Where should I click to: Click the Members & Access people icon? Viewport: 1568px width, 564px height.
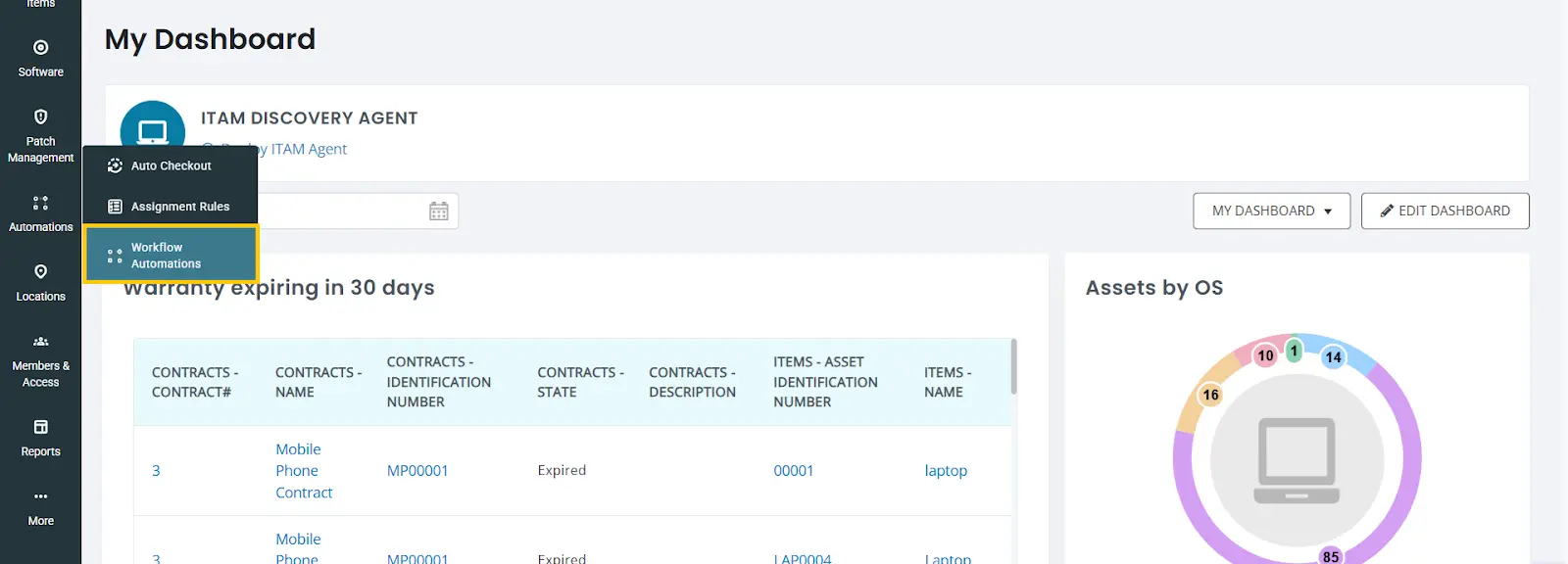(40, 342)
